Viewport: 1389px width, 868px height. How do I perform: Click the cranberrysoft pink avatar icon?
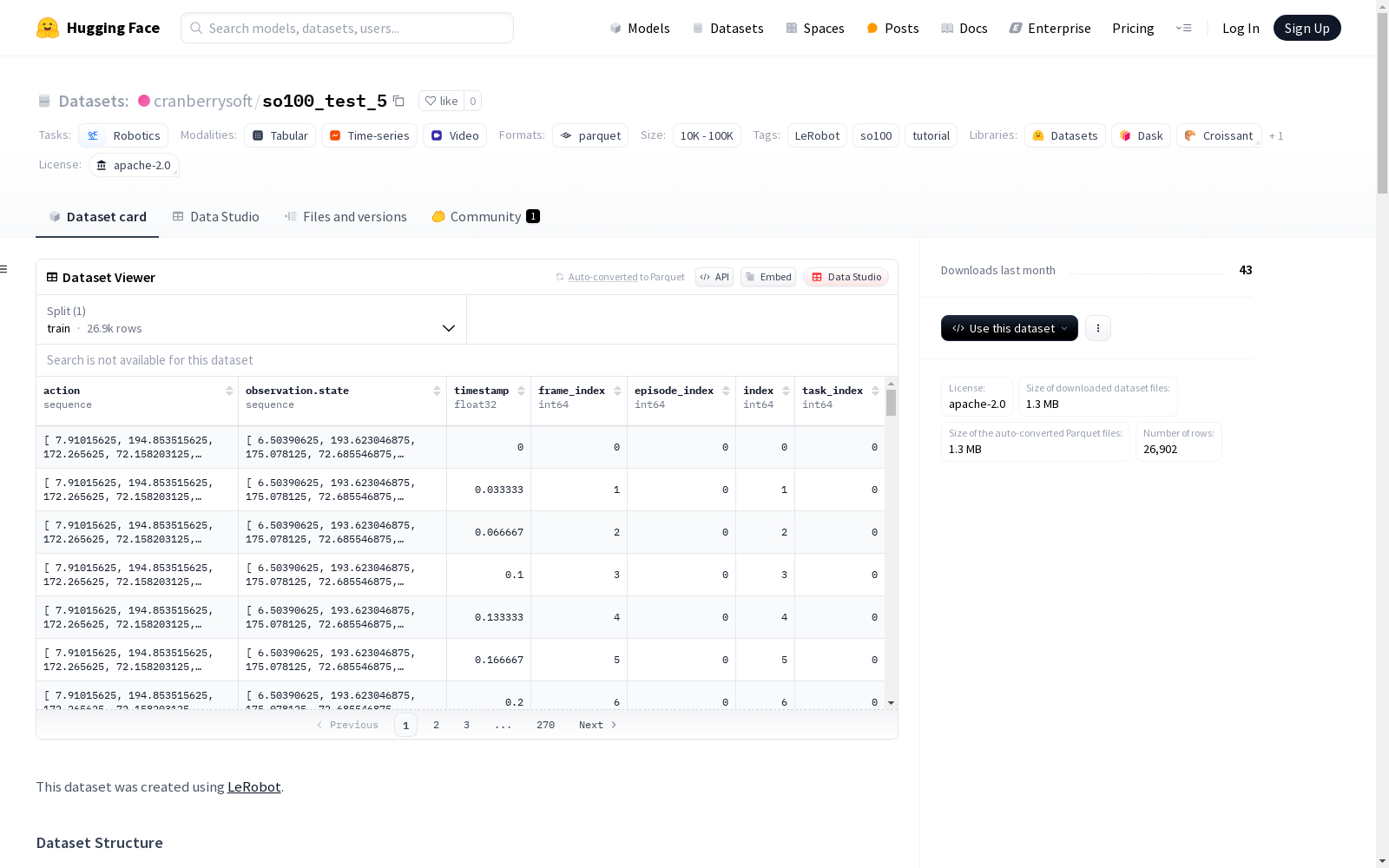coord(144,101)
